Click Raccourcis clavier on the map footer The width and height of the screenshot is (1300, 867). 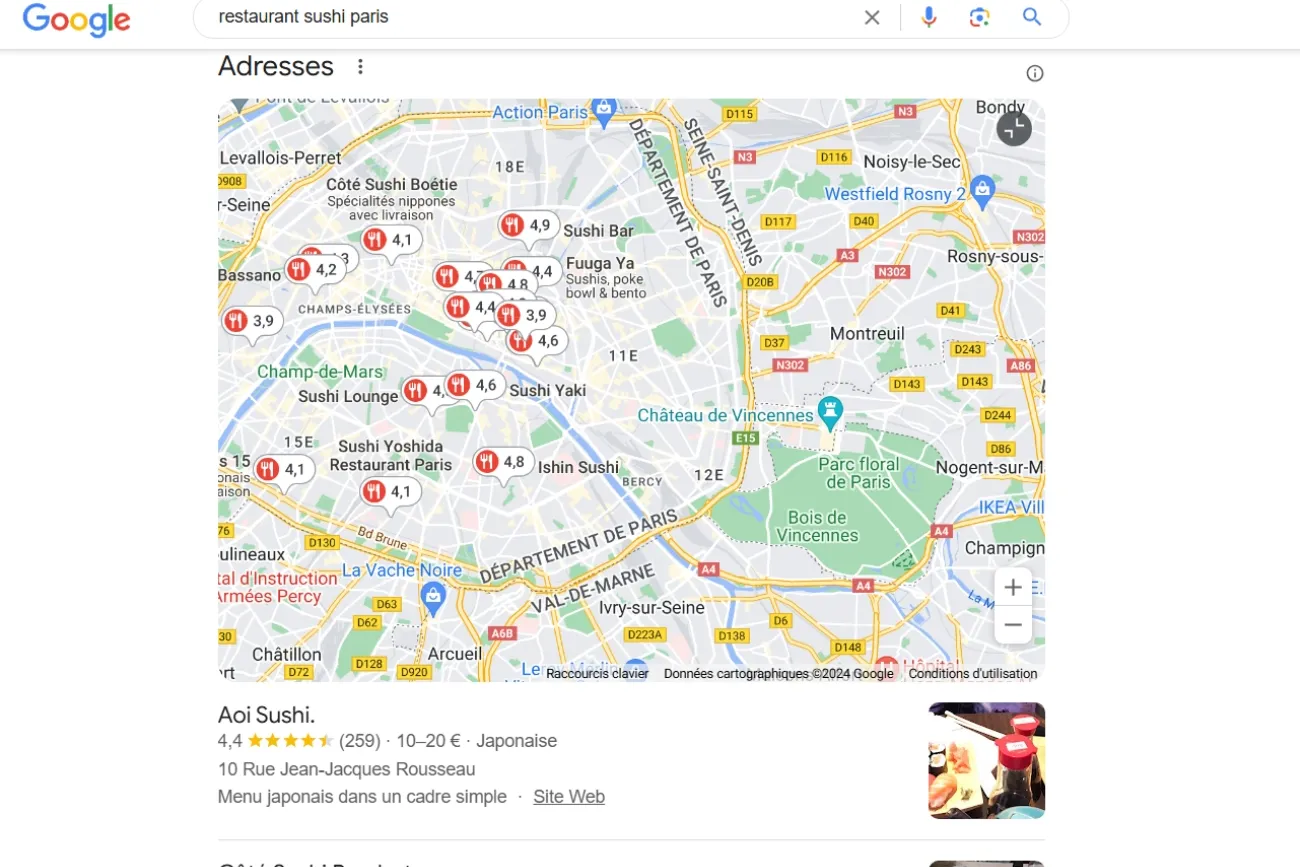(x=597, y=674)
